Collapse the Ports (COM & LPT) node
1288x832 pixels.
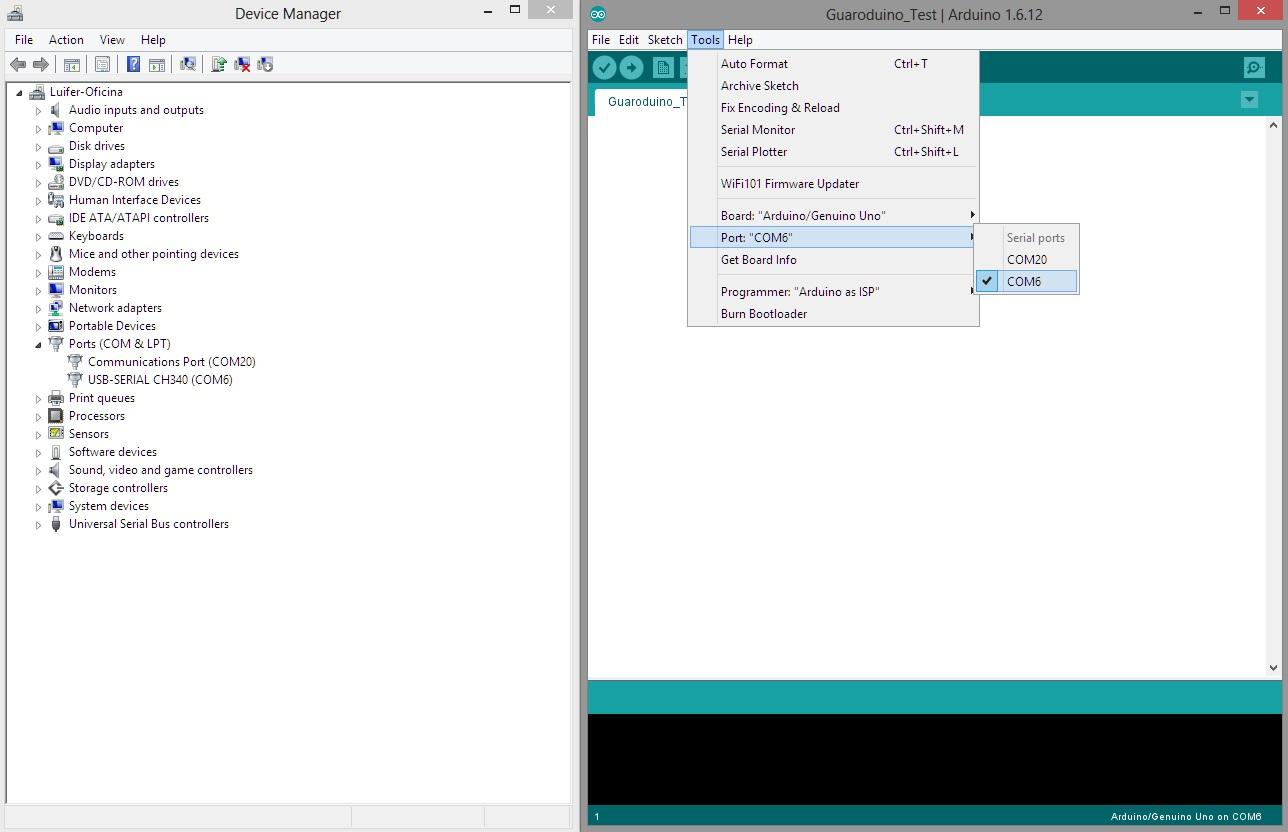(38, 344)
